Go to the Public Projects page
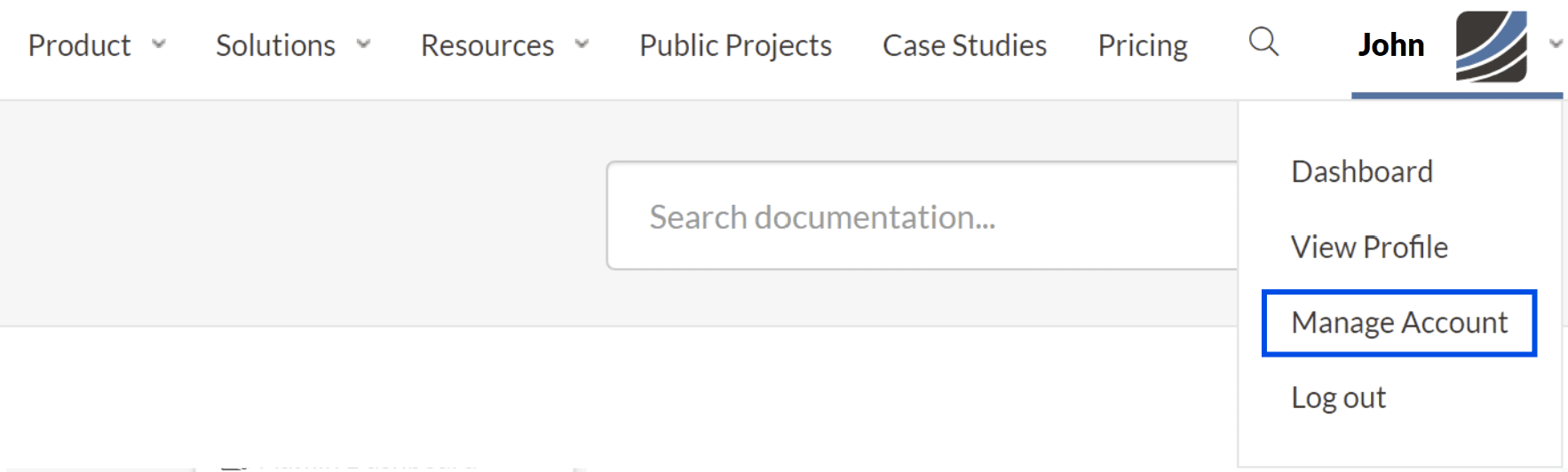The height and width of the screenshot is (472, 1568). coord(735,45)
